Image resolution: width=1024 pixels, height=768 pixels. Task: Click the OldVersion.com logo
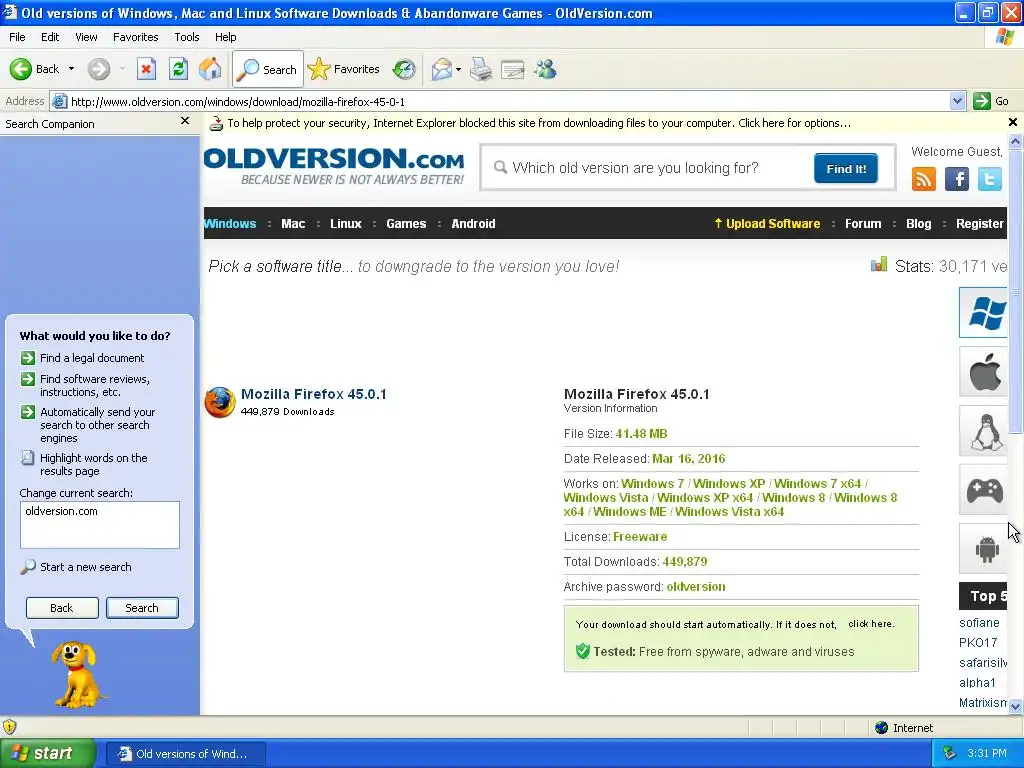click(x=334, y=165)
